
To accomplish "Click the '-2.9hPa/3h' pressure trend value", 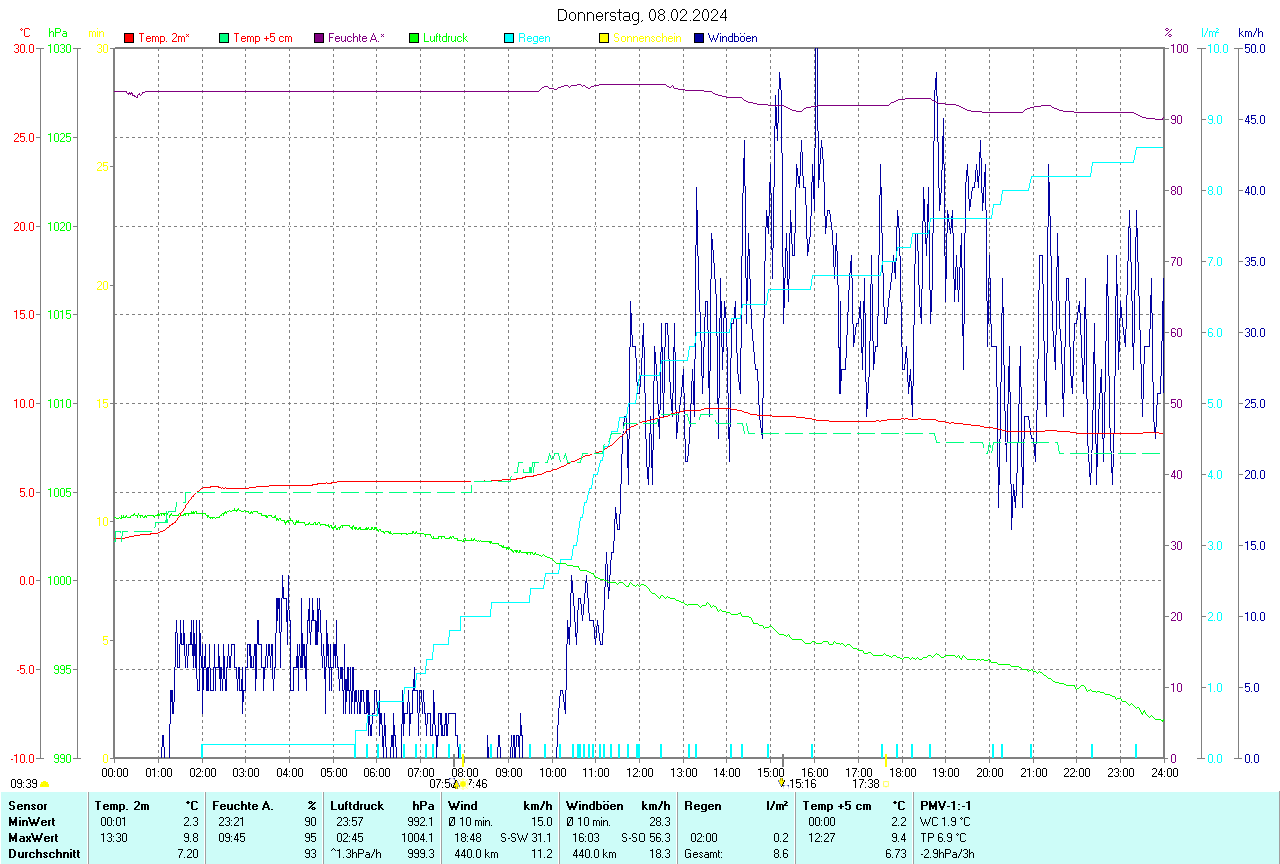I will 947,854.
